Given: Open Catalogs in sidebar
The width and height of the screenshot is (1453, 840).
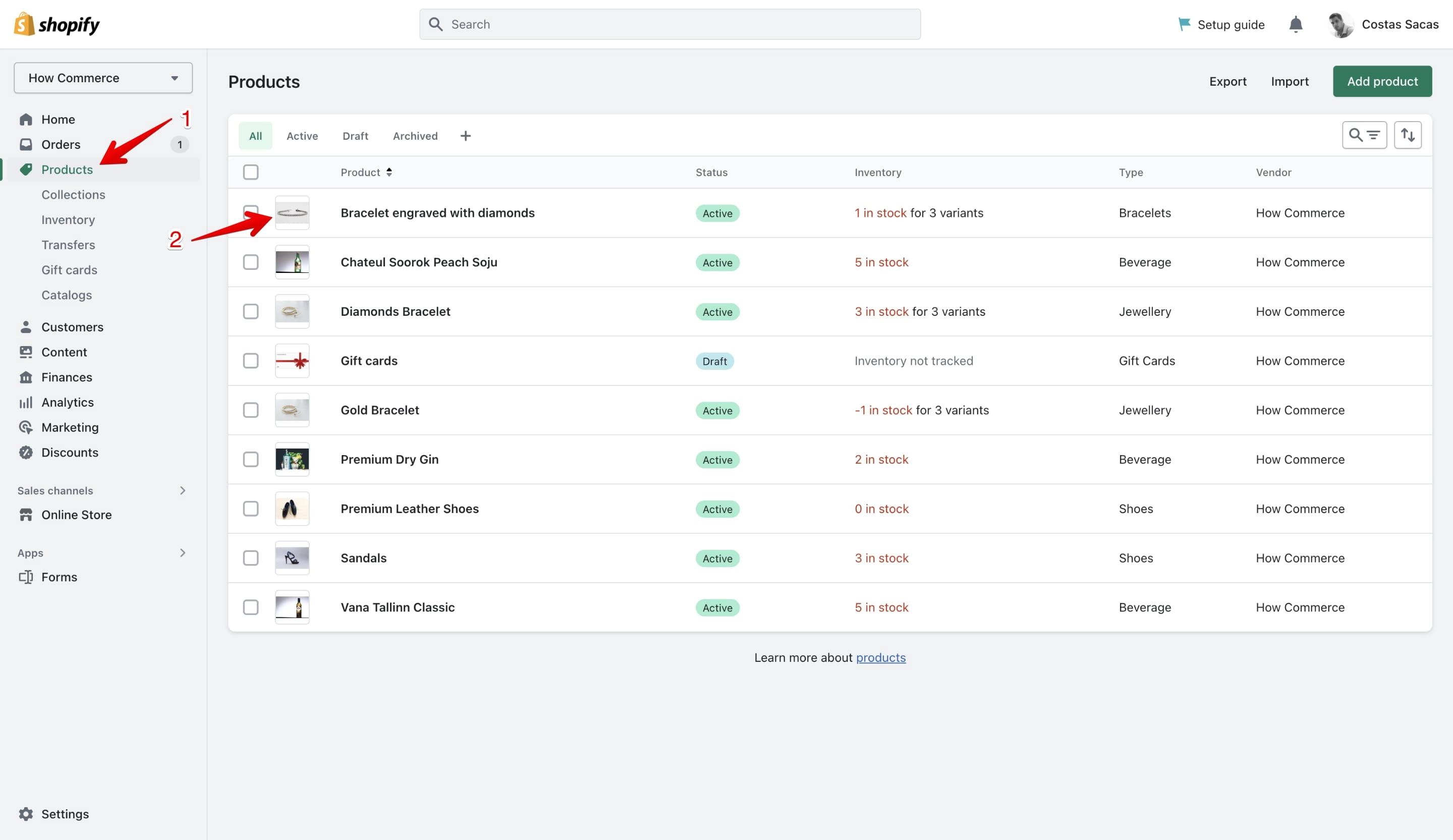Looking at the screenshot, I should 66,295.
